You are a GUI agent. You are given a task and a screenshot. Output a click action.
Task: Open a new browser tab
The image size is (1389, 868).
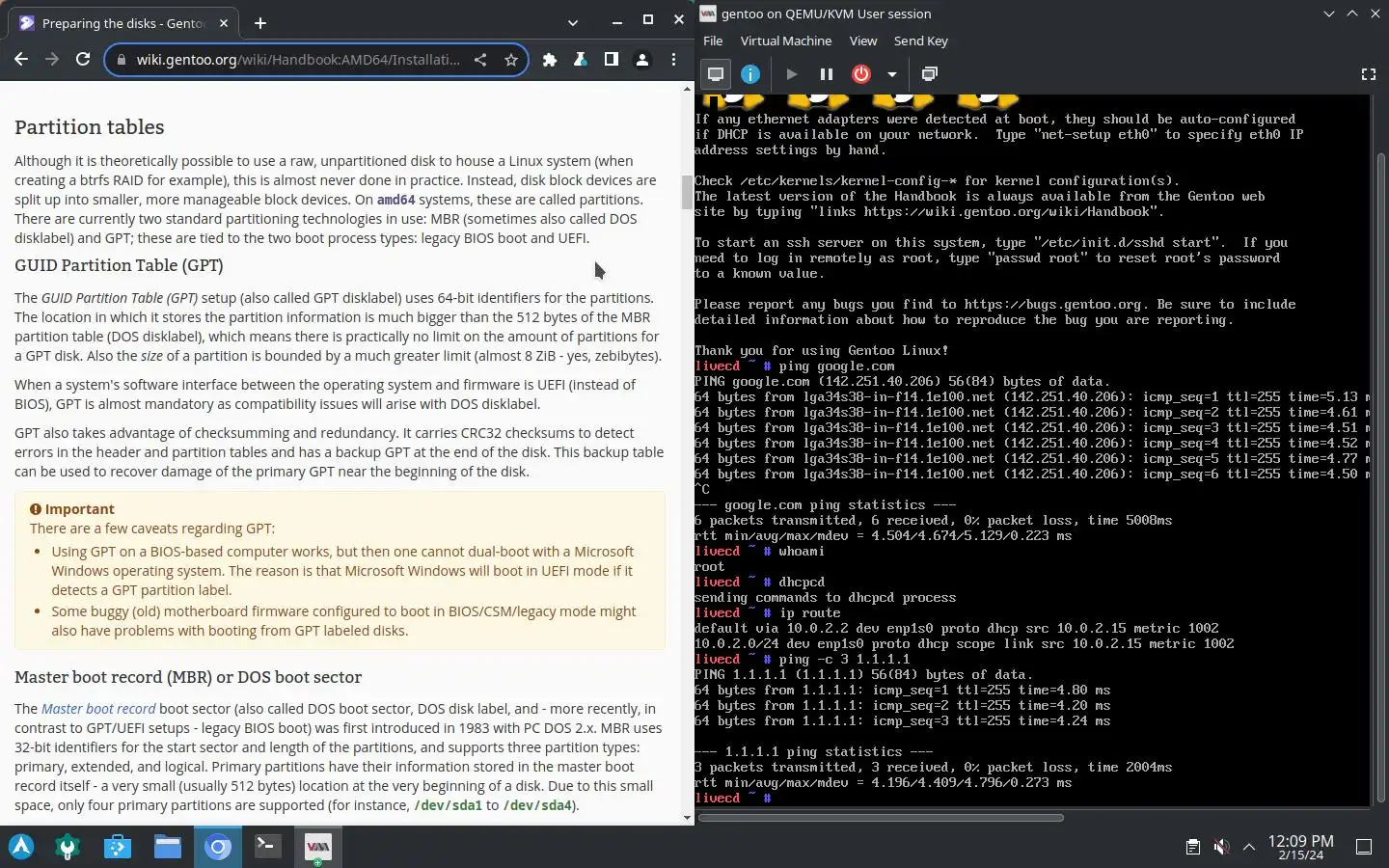(x=260, y=23)
